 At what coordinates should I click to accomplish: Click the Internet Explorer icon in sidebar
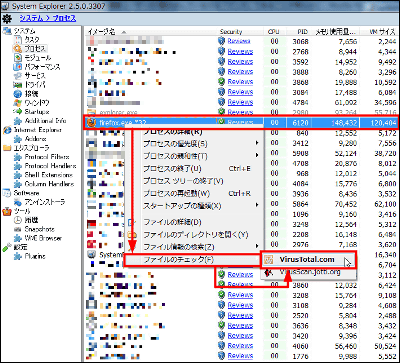click(7, 130)
